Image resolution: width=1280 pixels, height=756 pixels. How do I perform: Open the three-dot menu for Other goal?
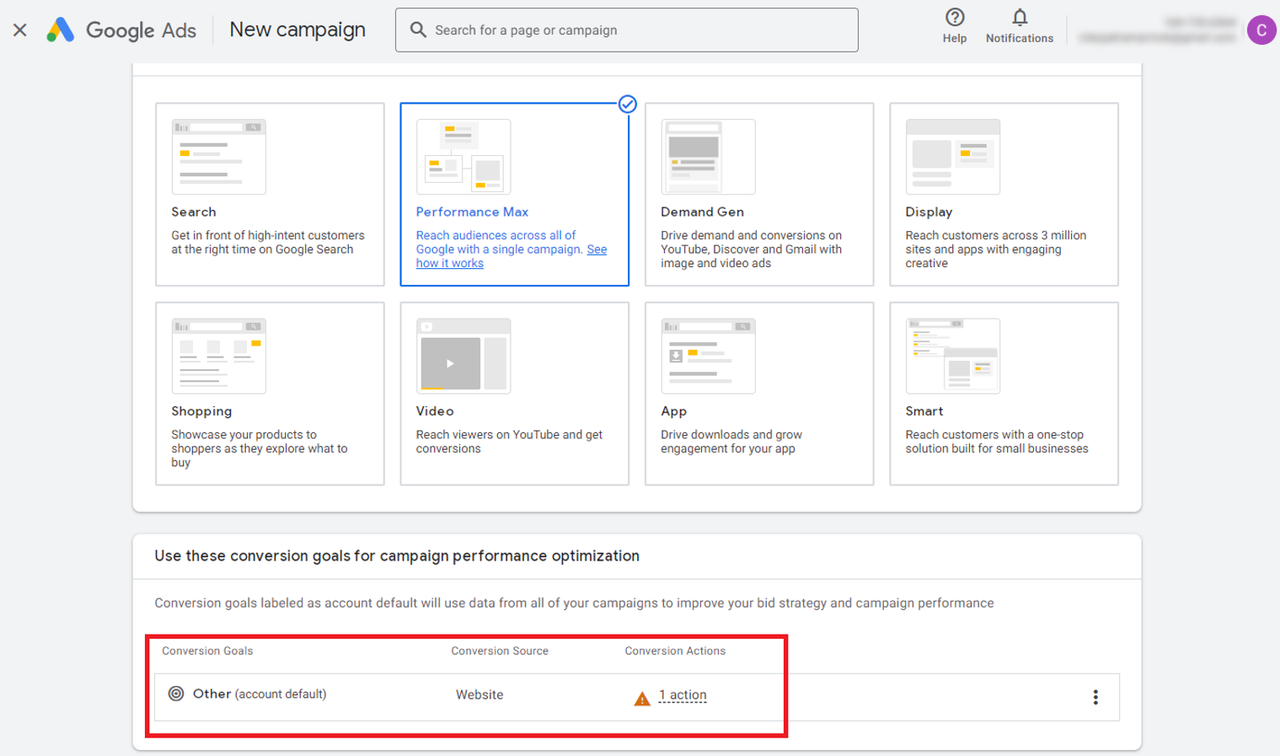click(x=1096, y=697)
